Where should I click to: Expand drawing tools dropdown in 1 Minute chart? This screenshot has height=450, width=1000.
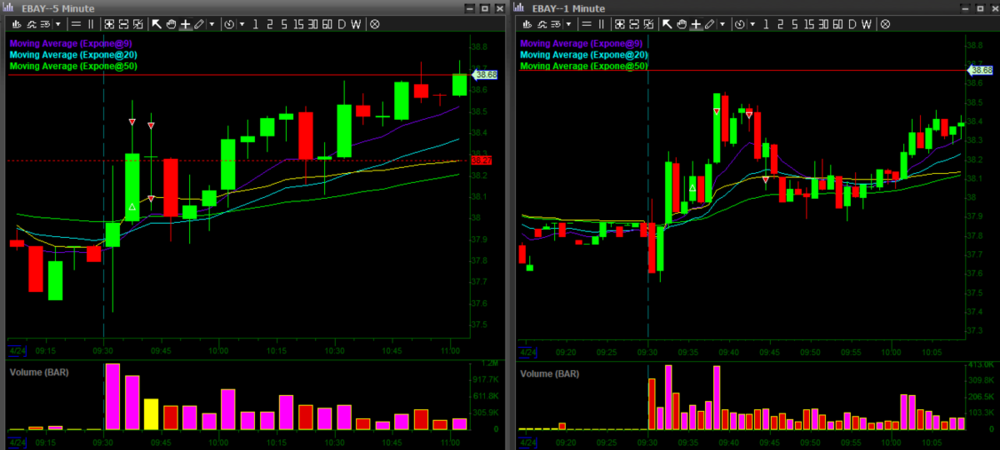[x=723, y=24]
